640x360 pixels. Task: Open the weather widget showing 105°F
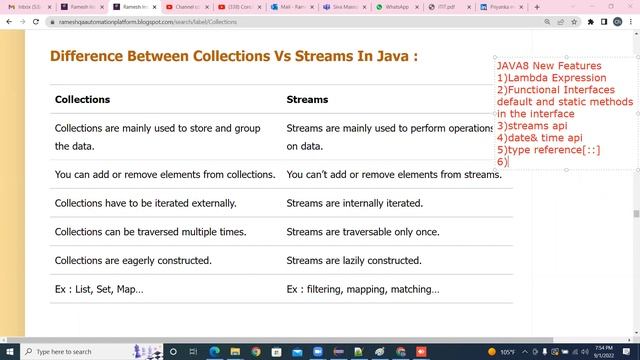501,351
